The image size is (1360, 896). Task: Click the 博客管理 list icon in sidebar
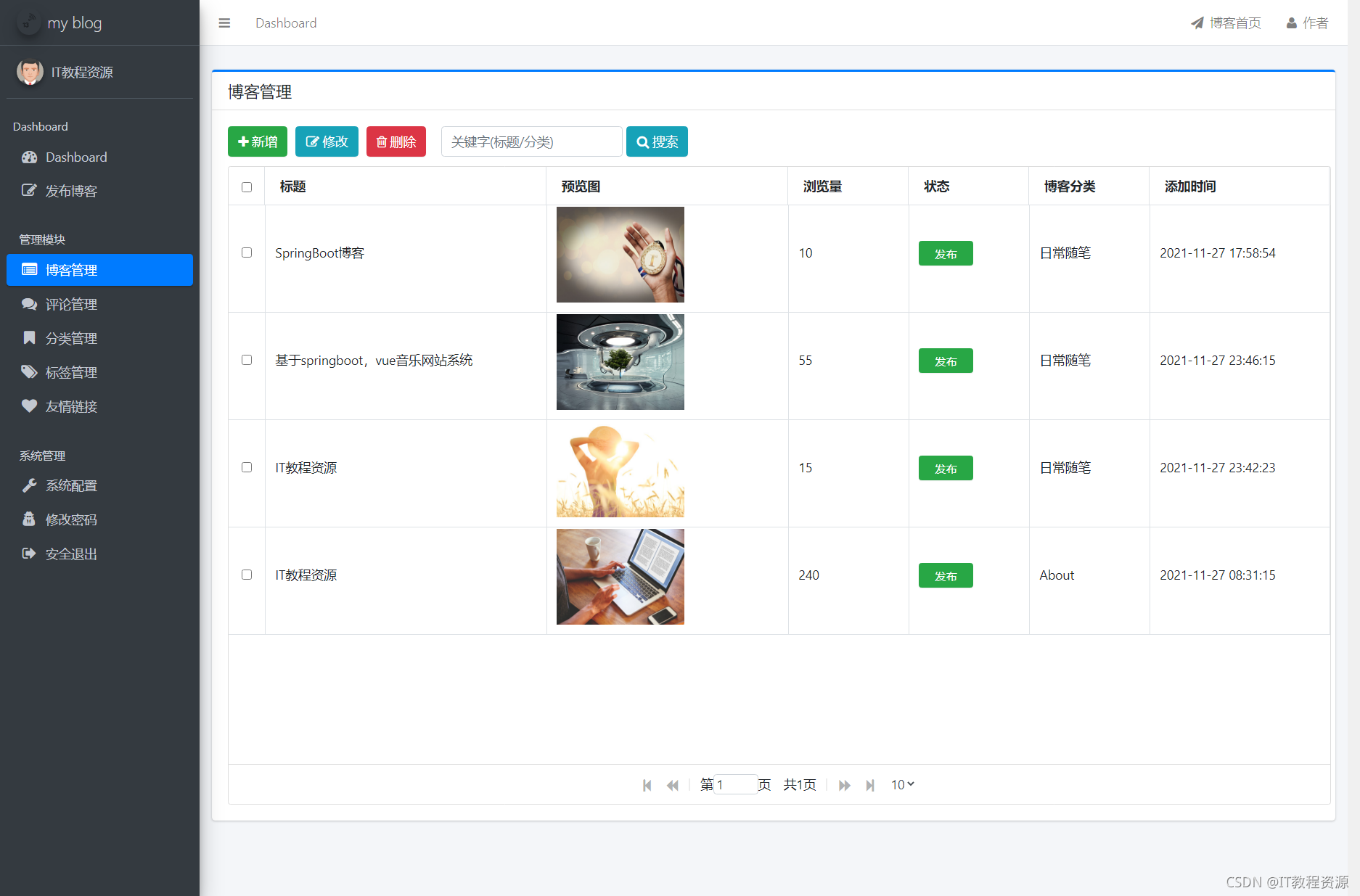29,270
